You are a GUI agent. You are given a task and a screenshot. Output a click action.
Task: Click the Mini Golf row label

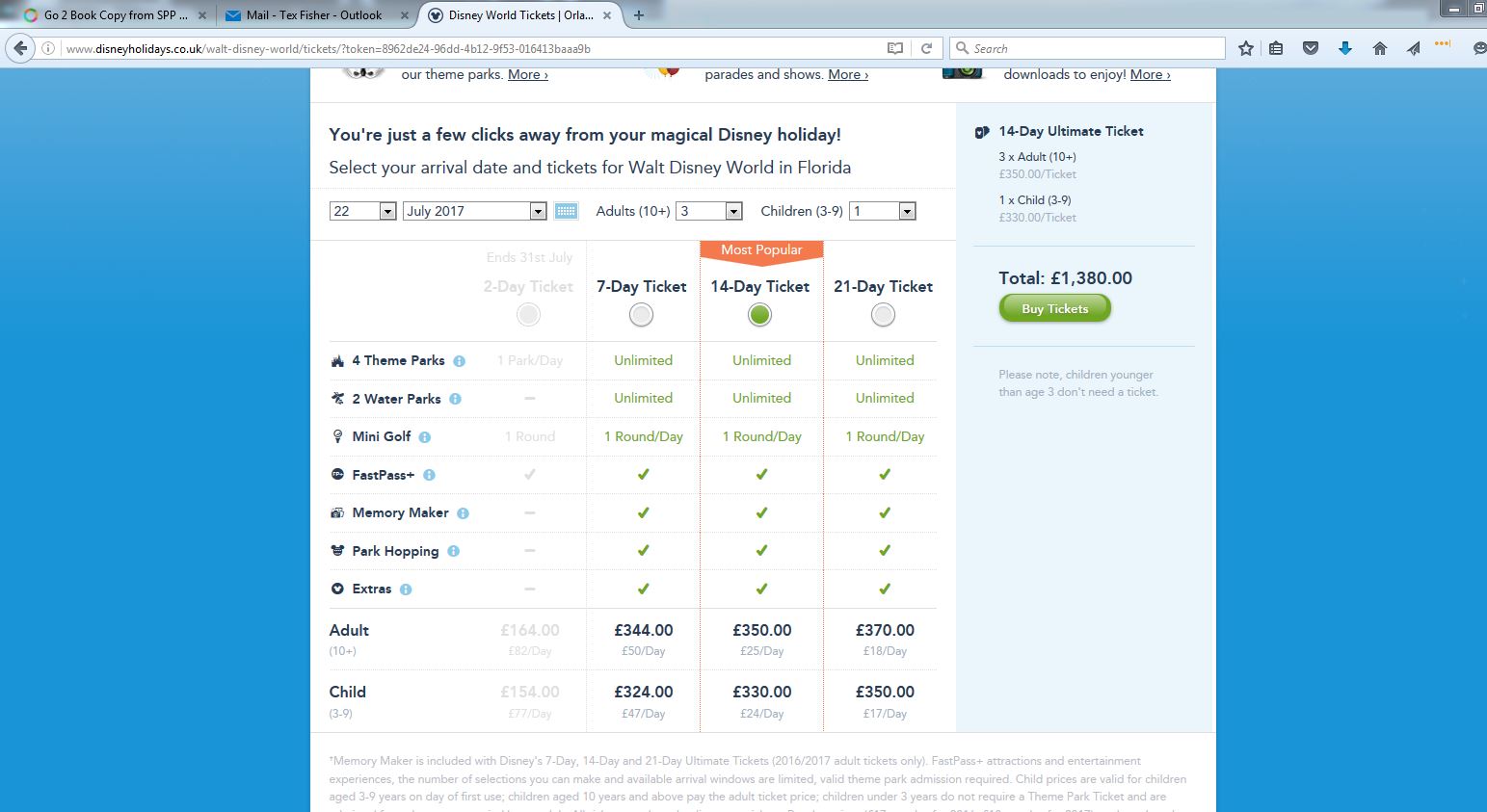(382, 436)
